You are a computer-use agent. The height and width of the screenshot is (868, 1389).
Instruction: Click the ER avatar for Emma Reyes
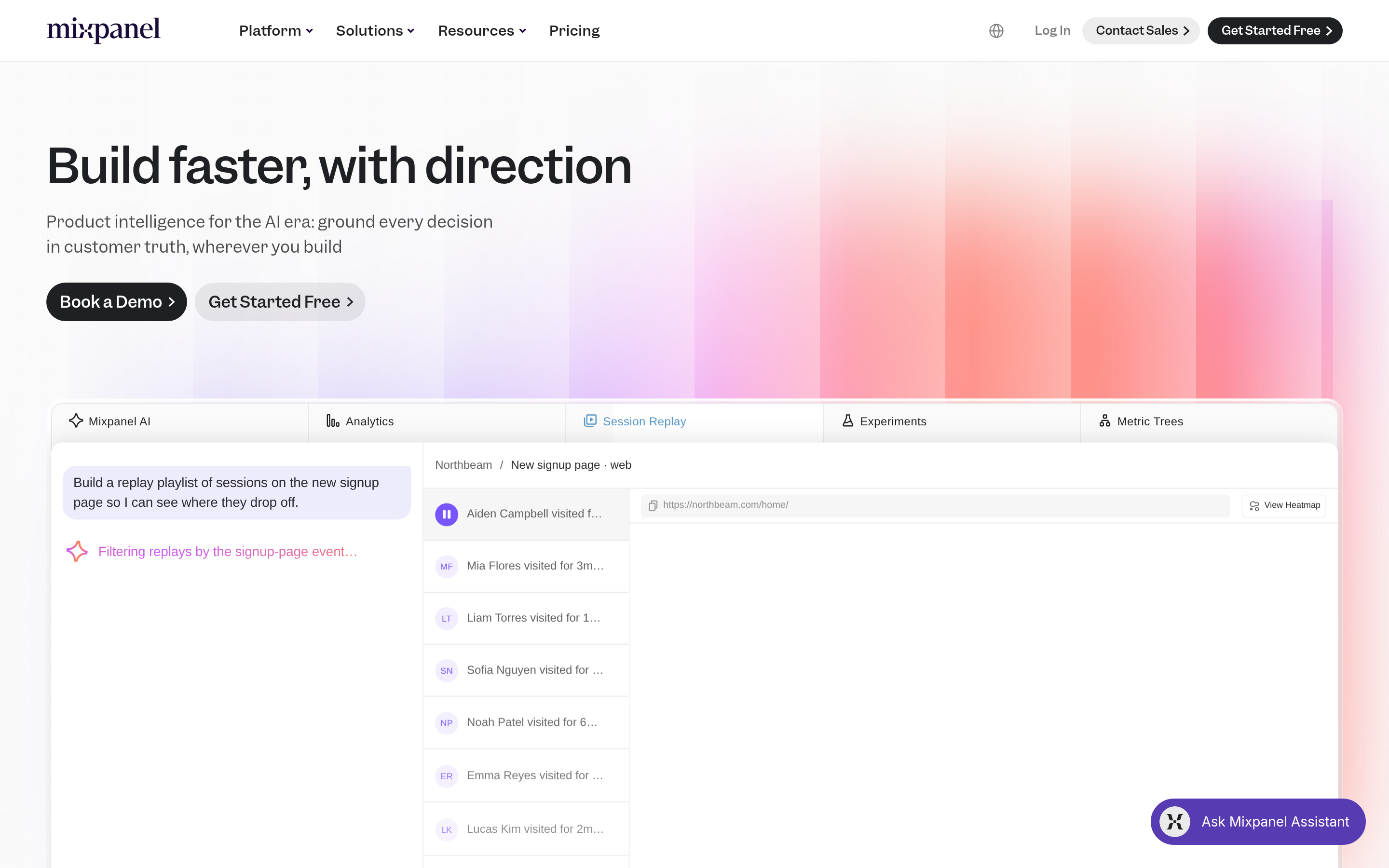tap(446, 776)
